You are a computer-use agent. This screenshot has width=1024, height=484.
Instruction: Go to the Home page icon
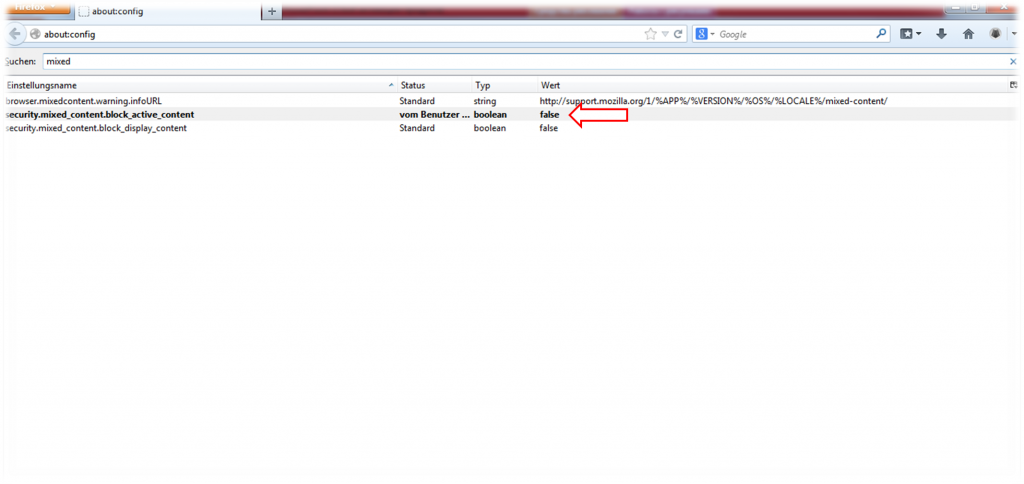coord(968,34)
